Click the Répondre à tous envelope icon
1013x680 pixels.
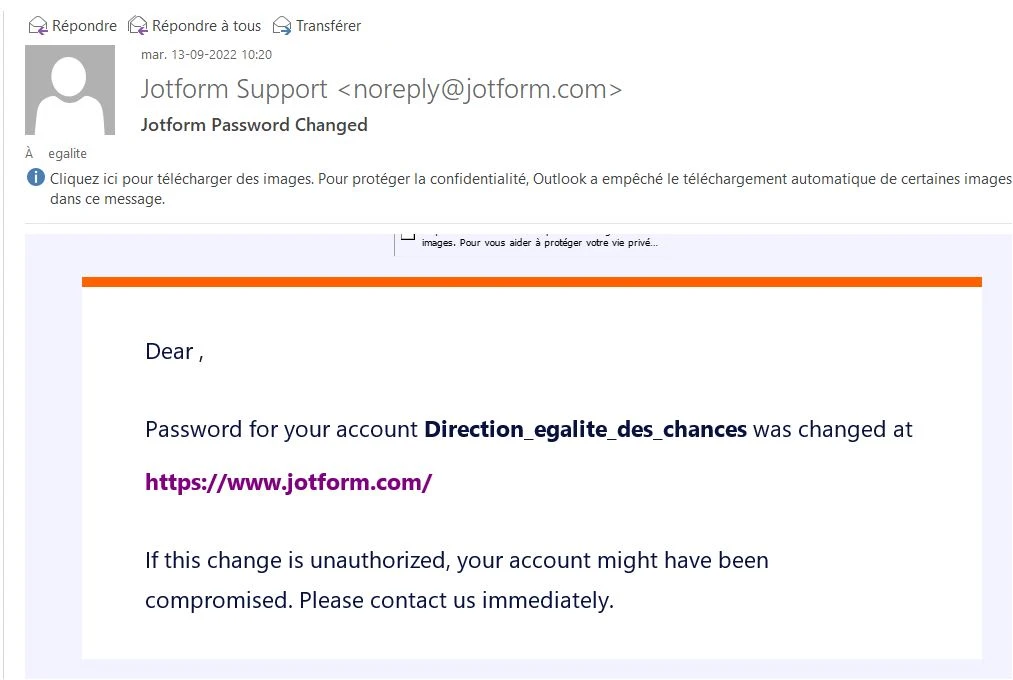(138, 26)
